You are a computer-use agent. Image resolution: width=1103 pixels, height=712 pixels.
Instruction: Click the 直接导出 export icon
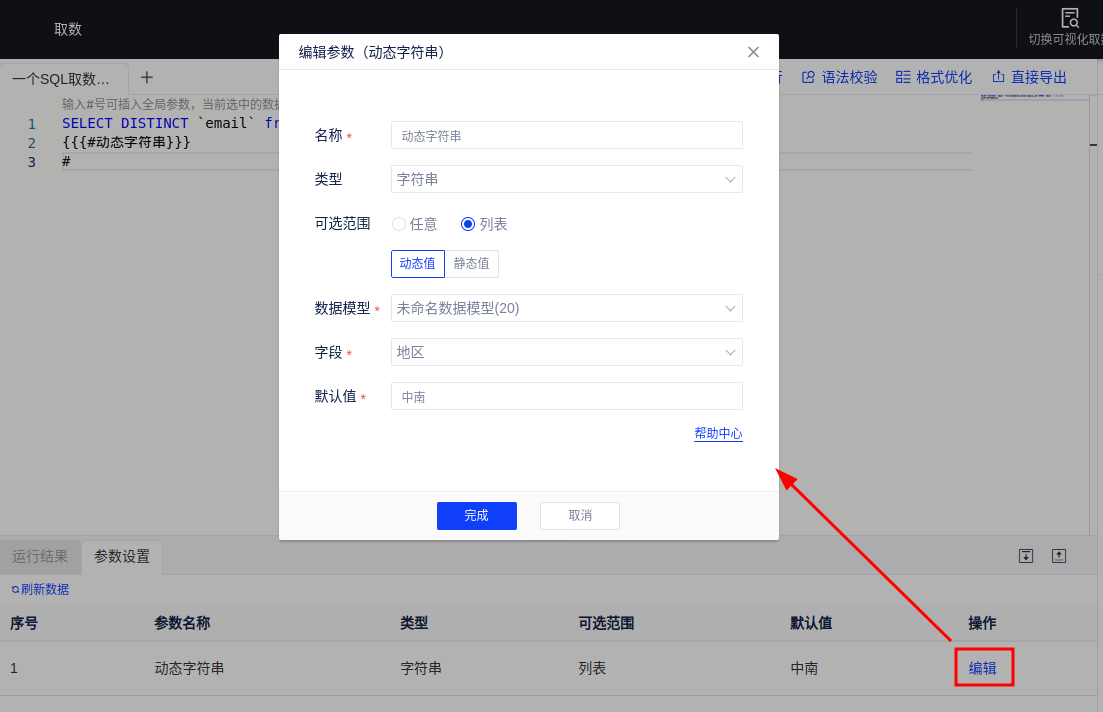pos(998,77)
